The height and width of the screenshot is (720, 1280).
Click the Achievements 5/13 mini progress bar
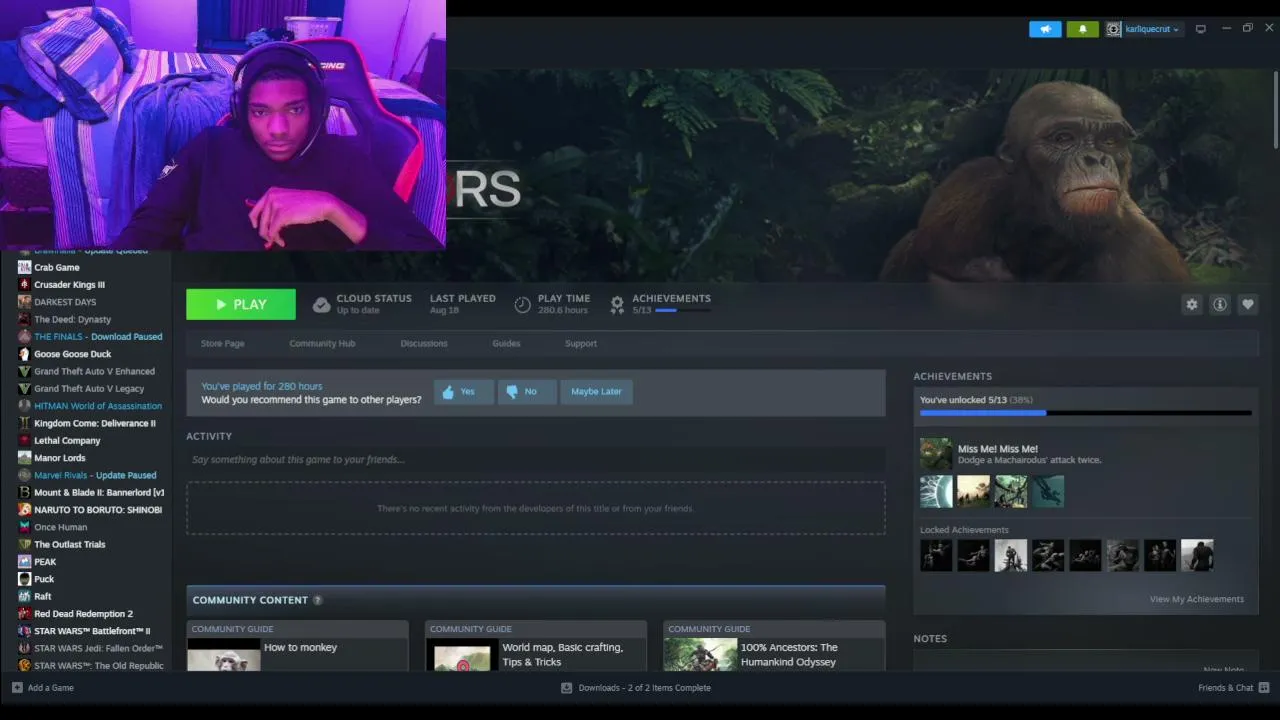coord(682,310)
